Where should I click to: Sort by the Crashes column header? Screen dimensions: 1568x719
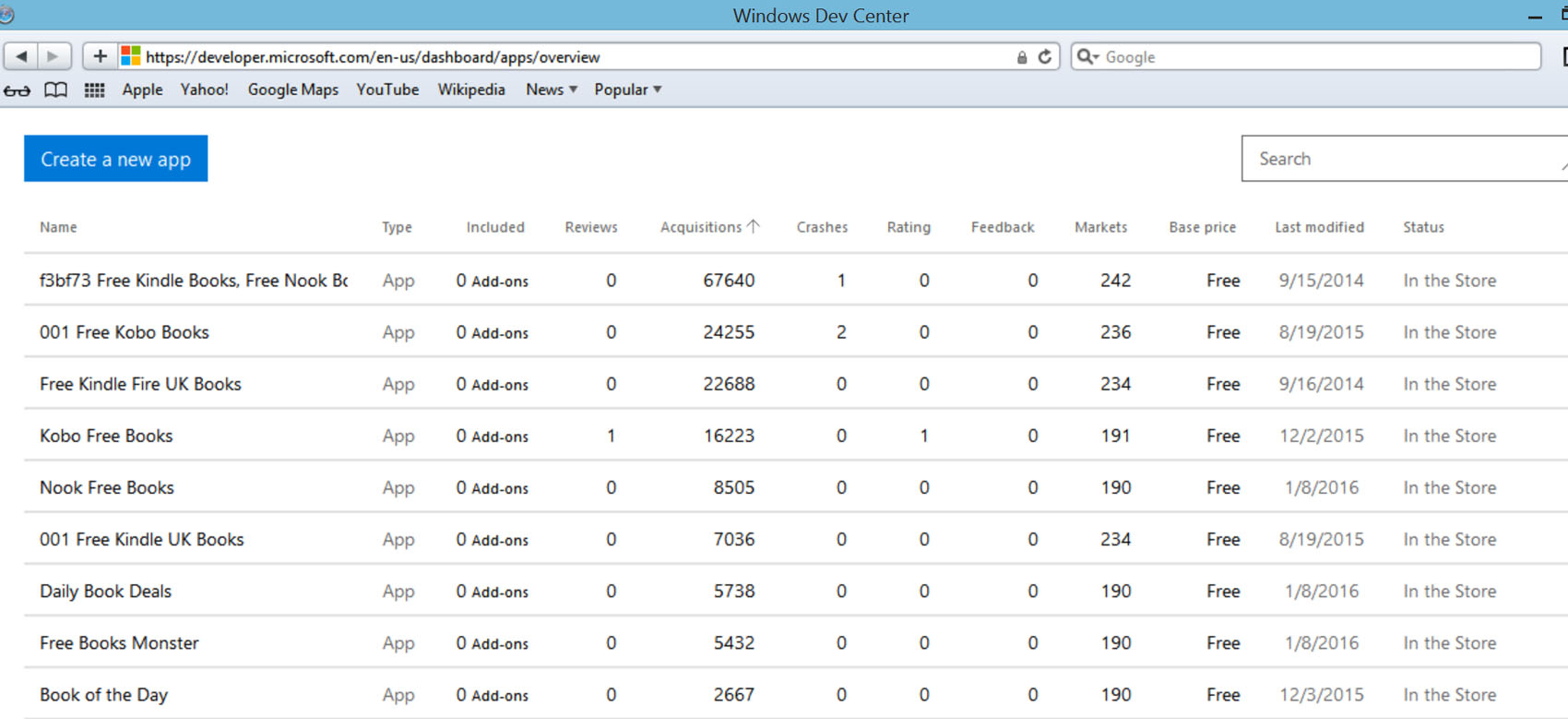coord(822,227)
